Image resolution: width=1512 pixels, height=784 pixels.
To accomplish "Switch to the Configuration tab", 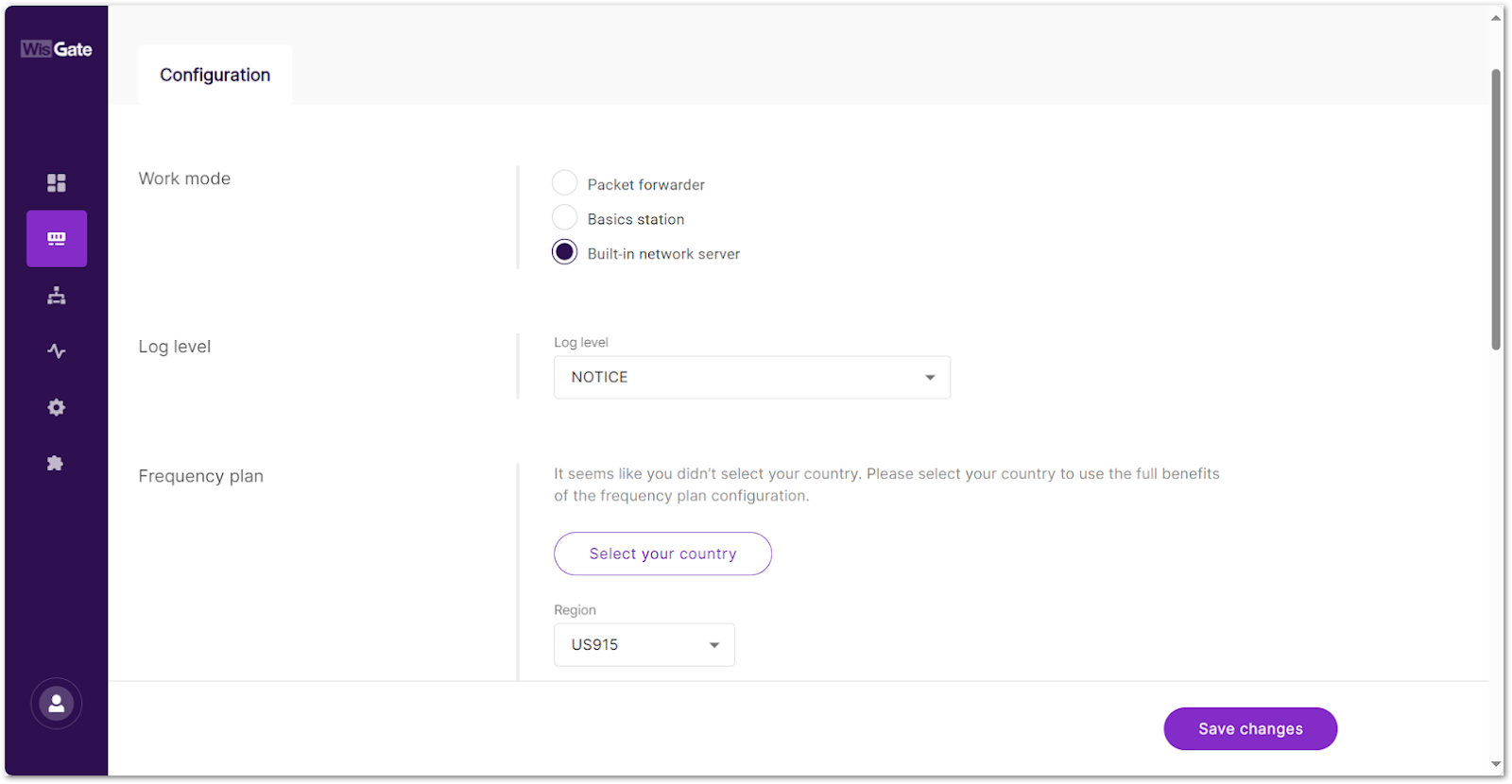I will (215, 75).
